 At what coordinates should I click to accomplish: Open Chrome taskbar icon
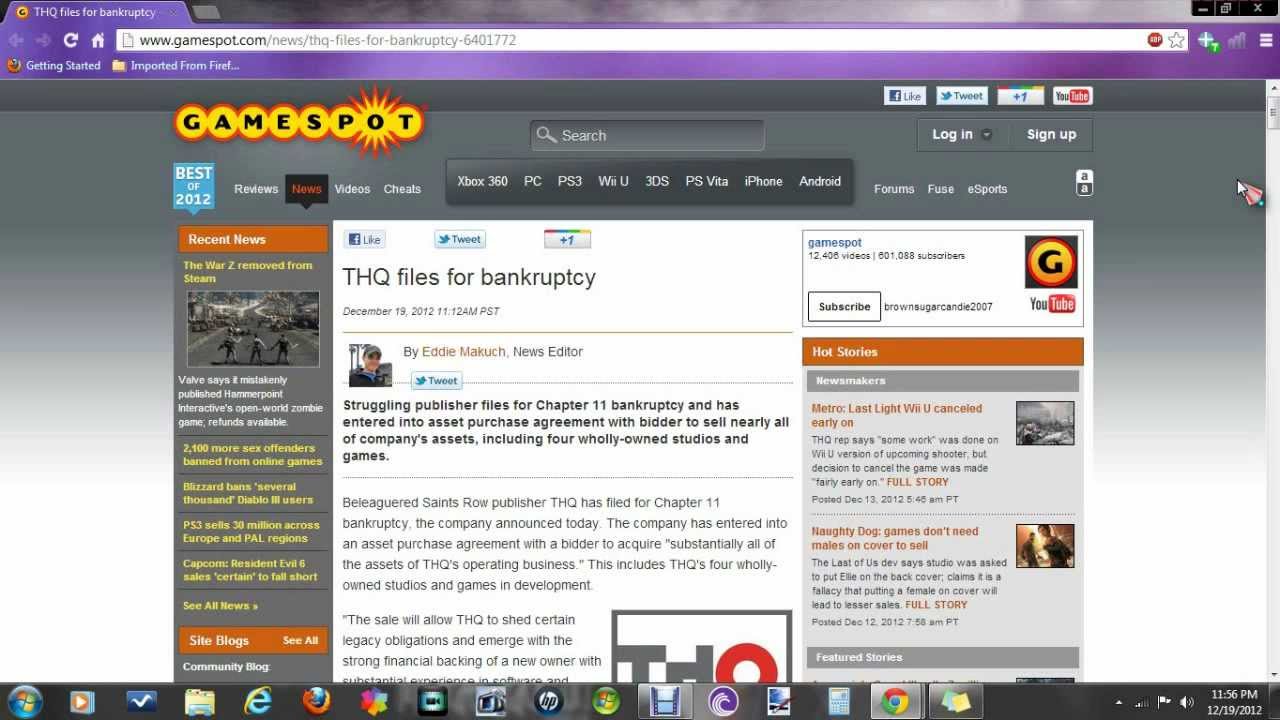tap(896, 701)
